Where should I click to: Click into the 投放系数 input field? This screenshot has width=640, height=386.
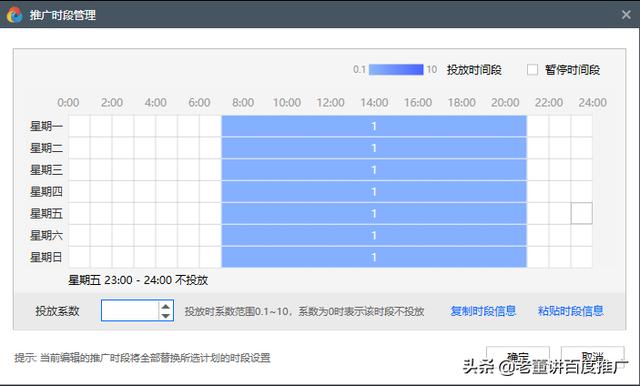tap(130, 311)
